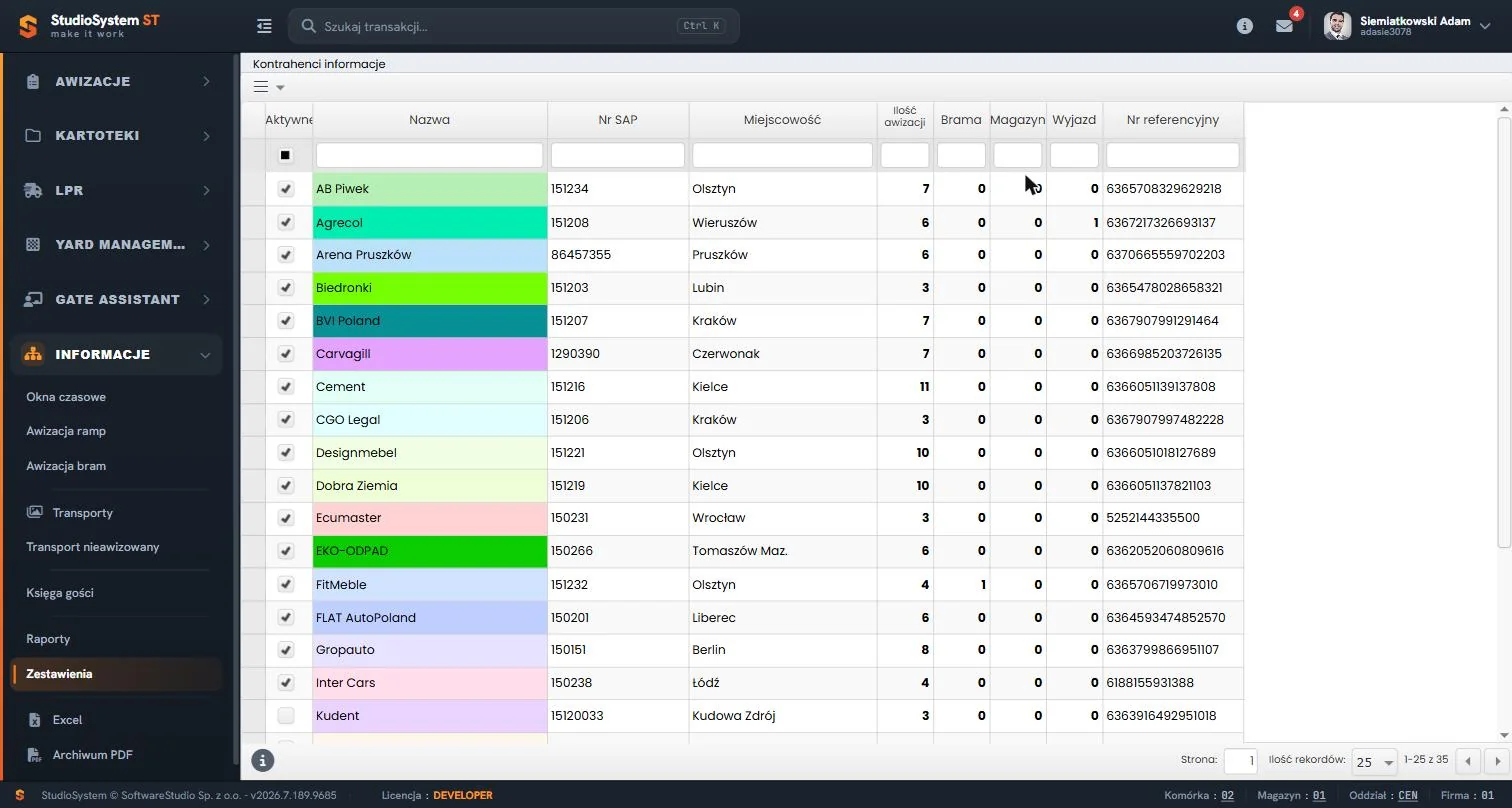Collapse sidebar with the menu toggle icon

coord(264,26)
